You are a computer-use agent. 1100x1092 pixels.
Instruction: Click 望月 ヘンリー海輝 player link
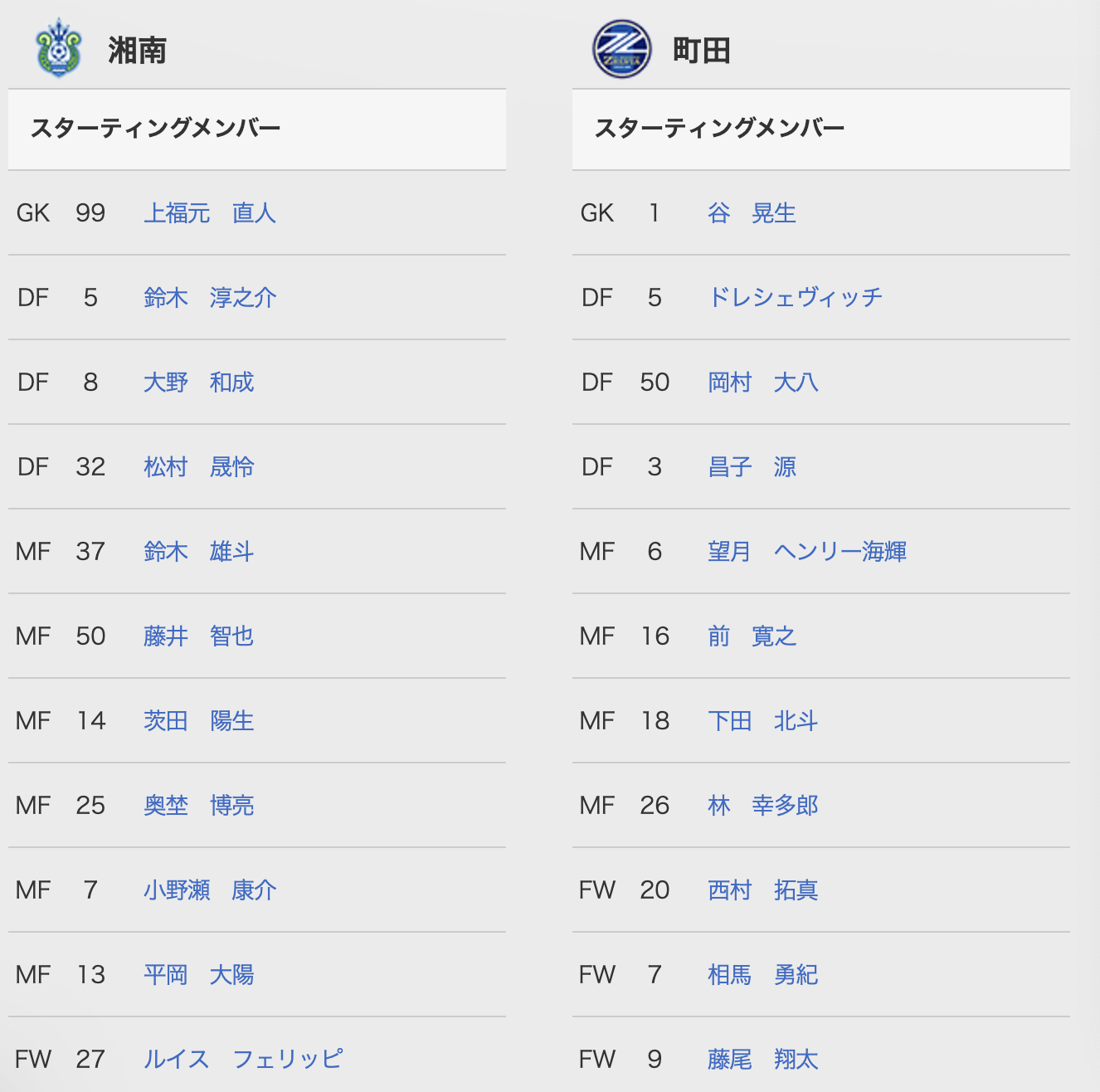pyautogui.click(x=807, y=552)
